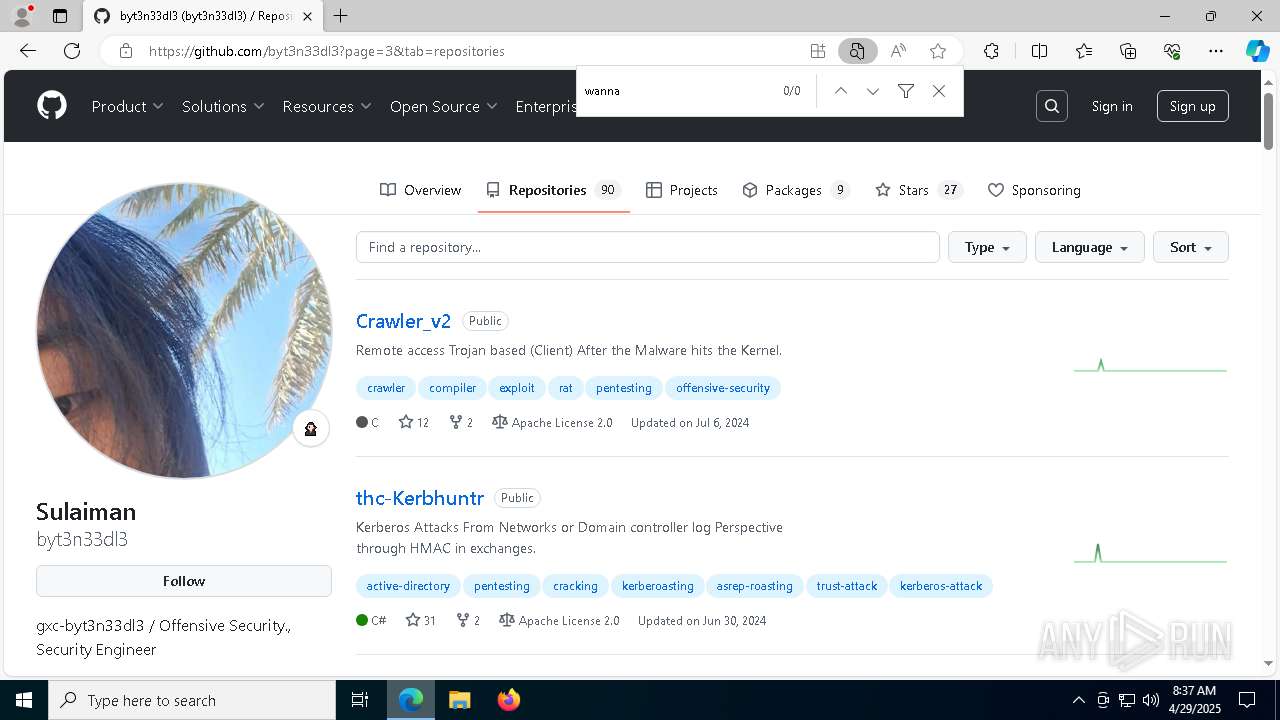This screenshot has height=720, width=1280.
Task: Open Task View on taskbar
Action: coord(360,700)
